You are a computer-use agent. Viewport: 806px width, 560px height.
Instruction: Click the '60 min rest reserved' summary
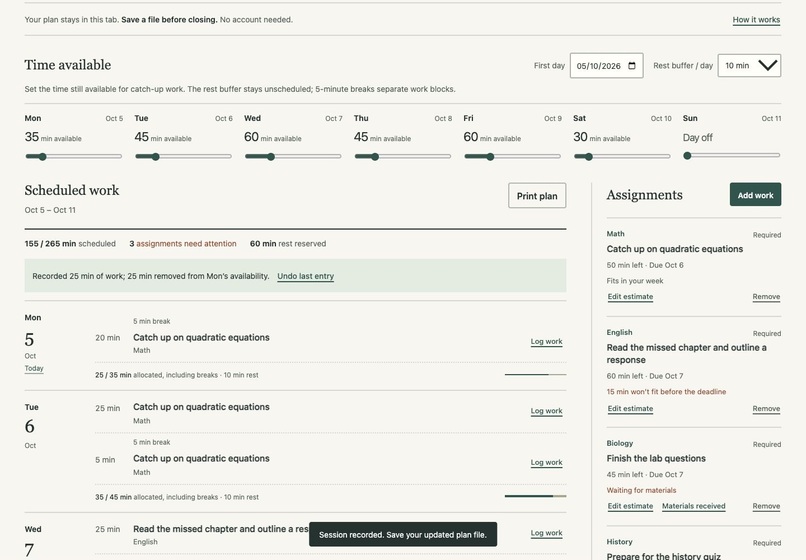click(x=288, y=244)
